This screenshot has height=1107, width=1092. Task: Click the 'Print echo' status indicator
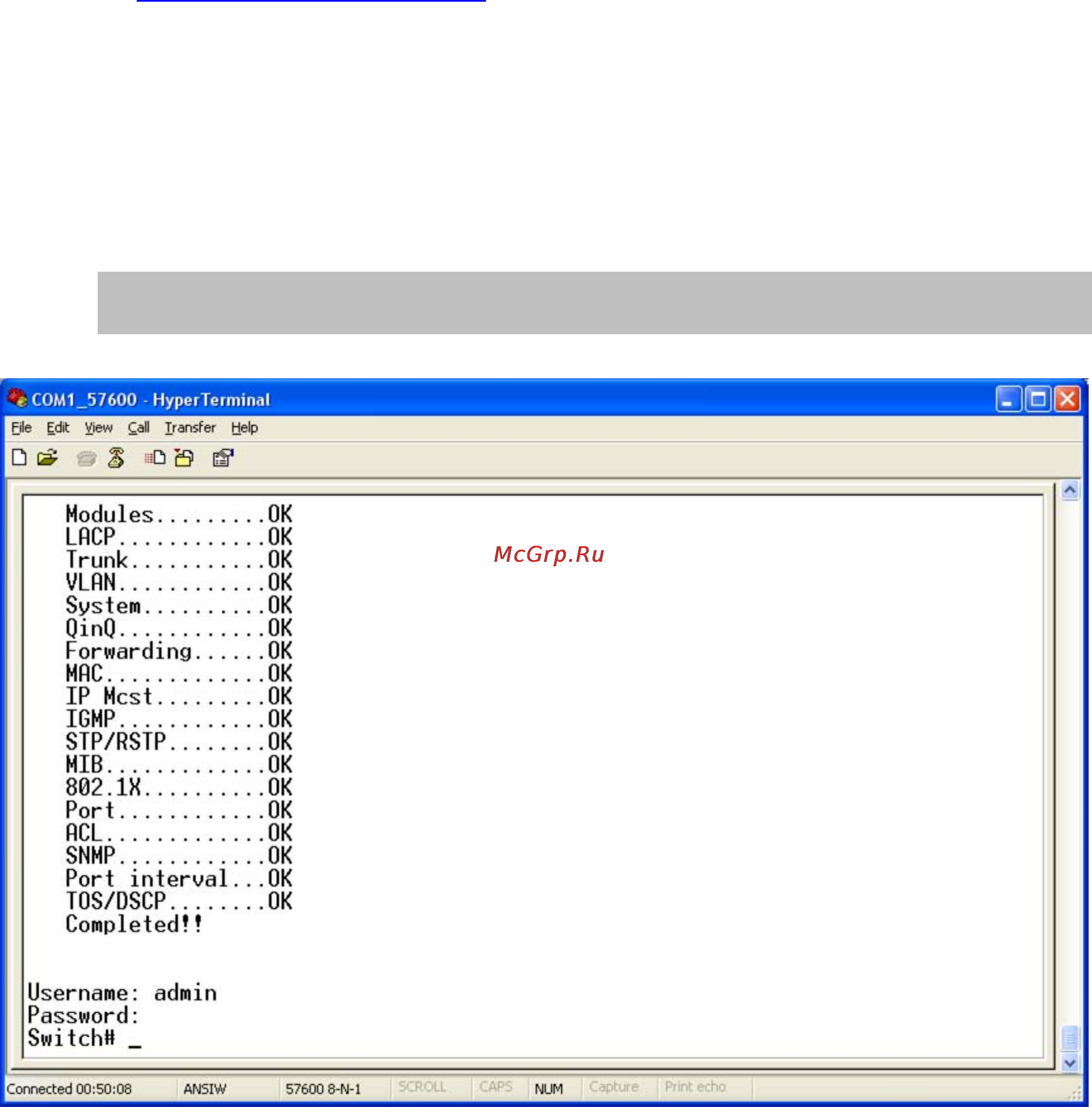tap(695, 1087)
